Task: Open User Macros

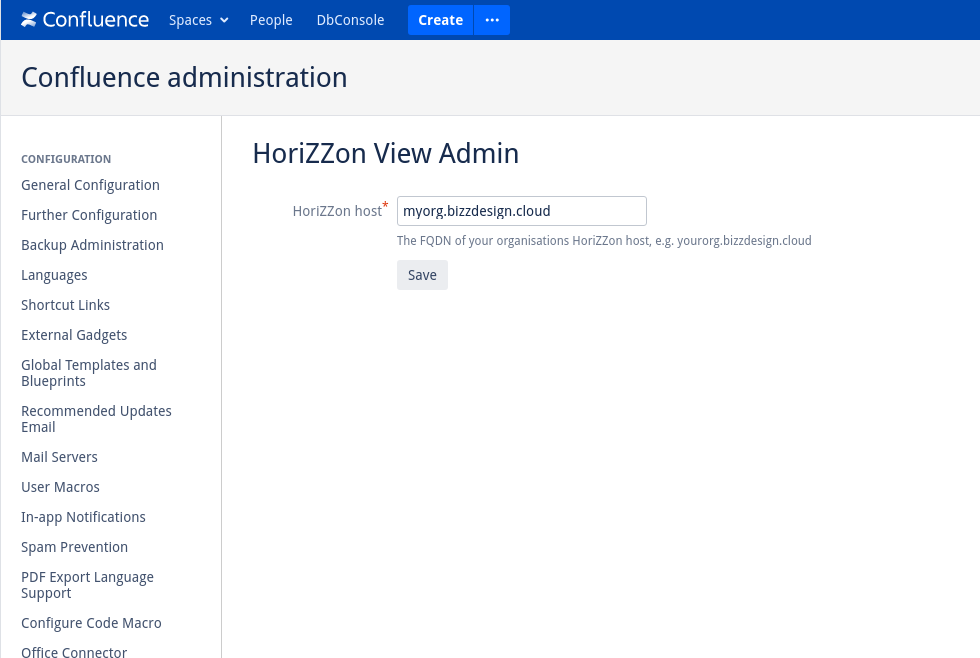Action: point(61,487)
